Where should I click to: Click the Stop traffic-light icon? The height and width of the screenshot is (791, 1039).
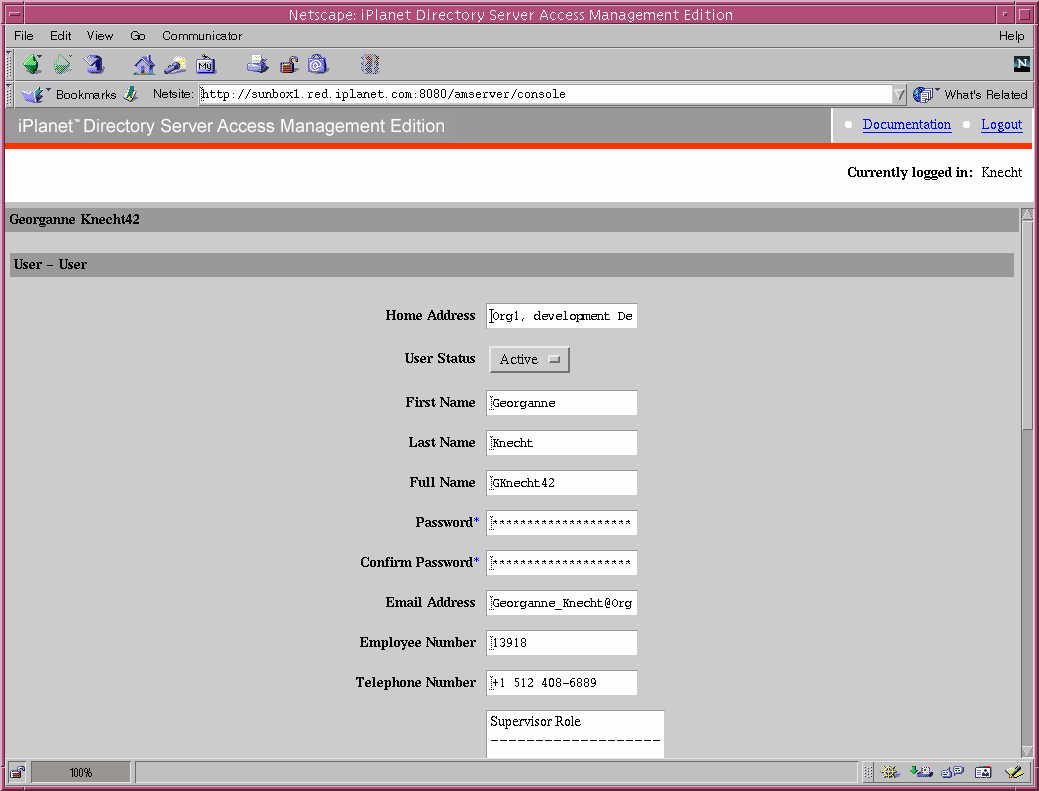coord(370,64)
